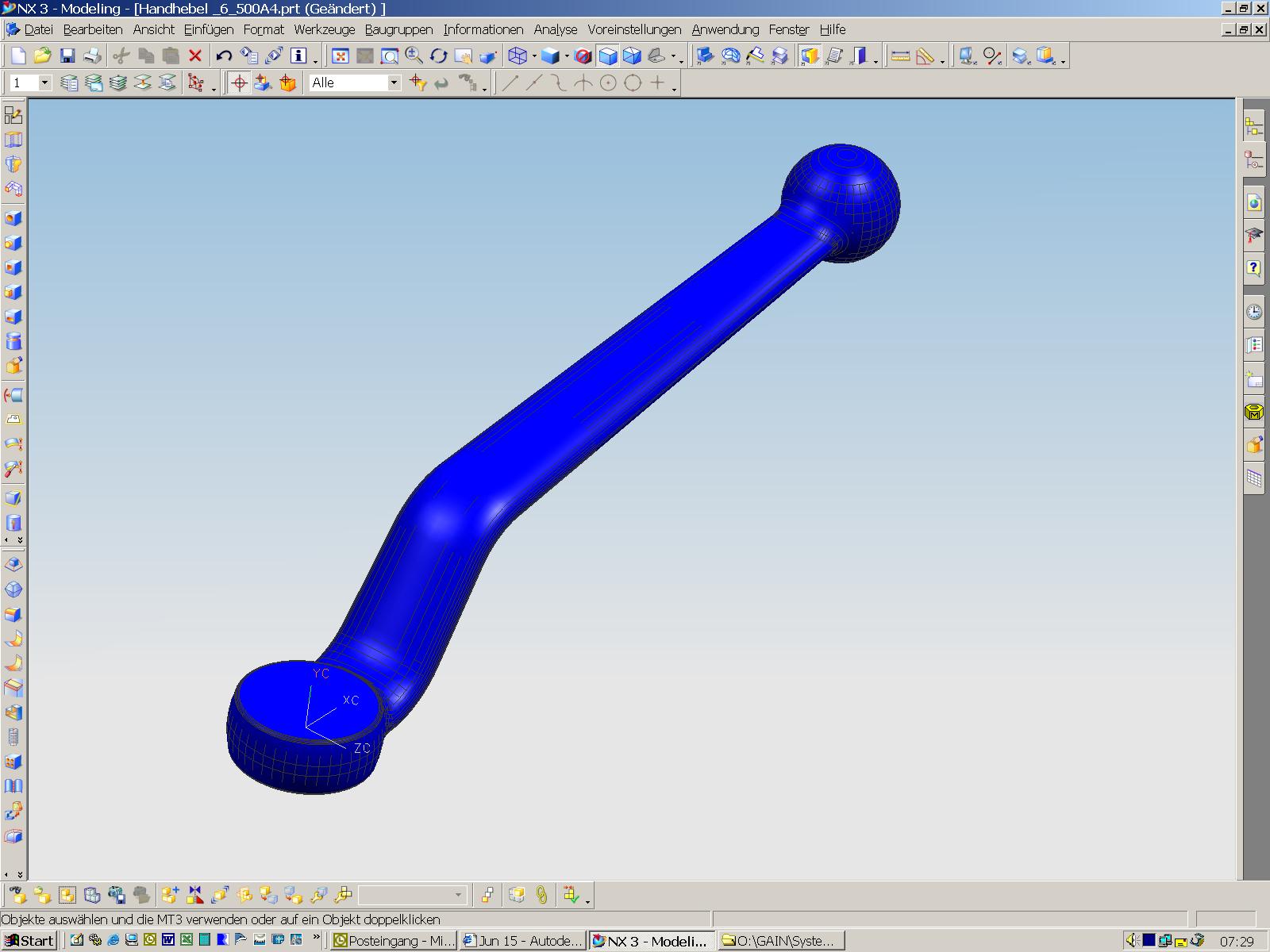Click Add Component icon with blue plus
1270x952 pixels.
pyautogui.click(x=170, y=895)
